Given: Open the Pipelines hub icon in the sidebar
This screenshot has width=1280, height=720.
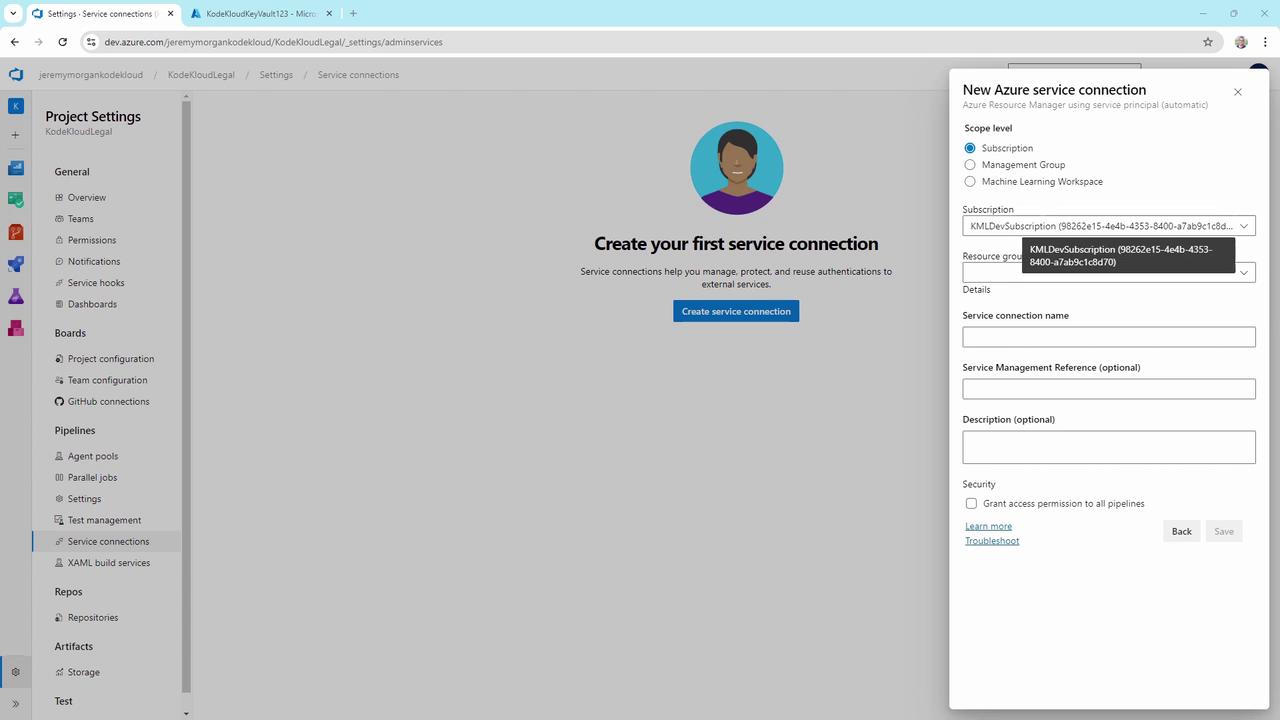Looking at the screenshot, I should [15, 264].
